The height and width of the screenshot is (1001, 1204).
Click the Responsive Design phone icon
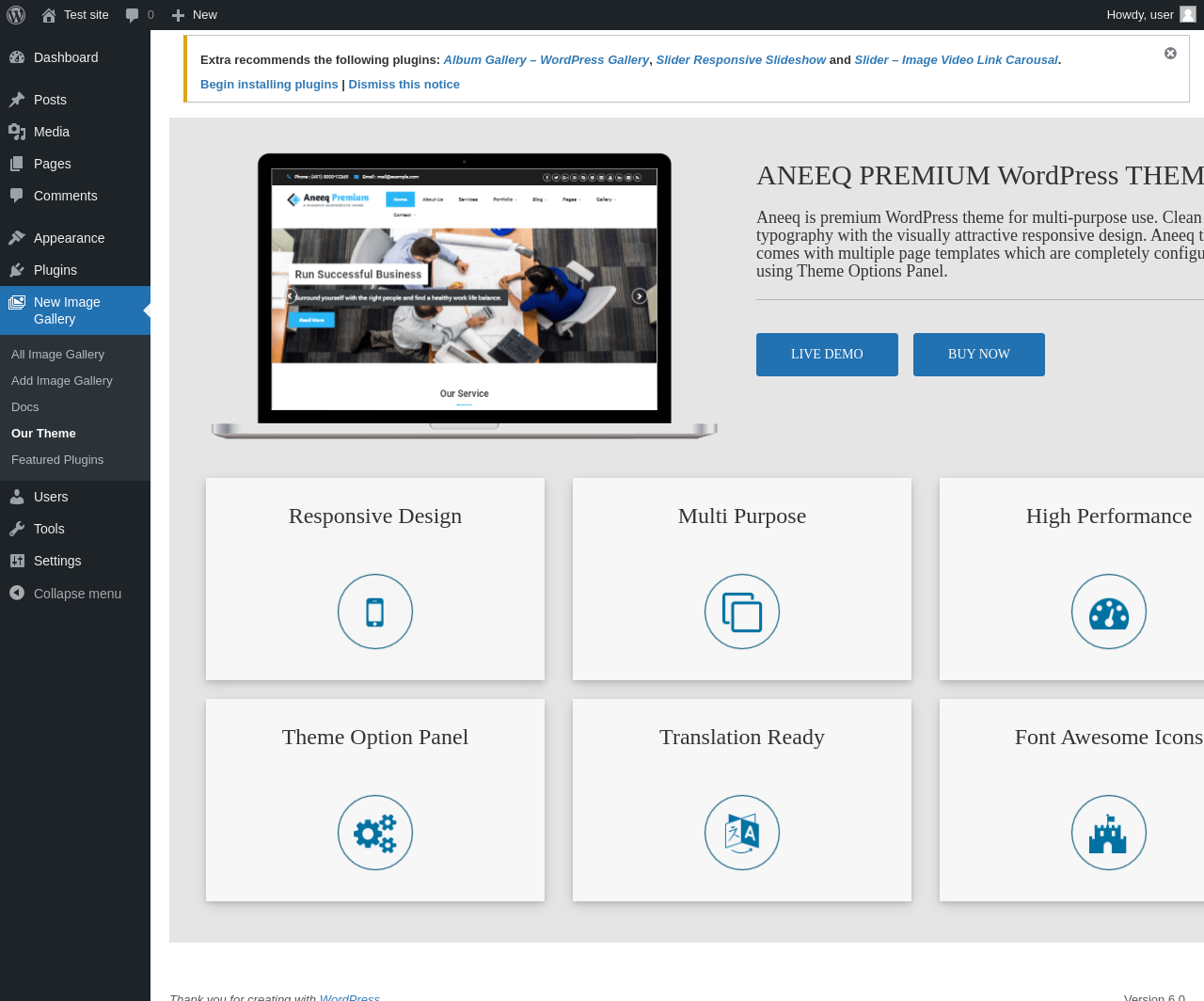pos(375,612)
